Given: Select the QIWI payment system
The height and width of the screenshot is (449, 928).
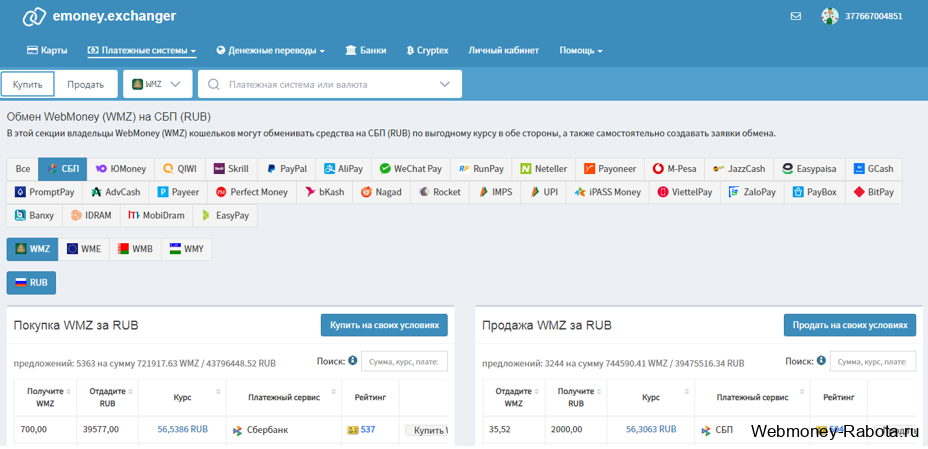Looking at the screenshot, I should pyautogui.click(x=180, y=169).
